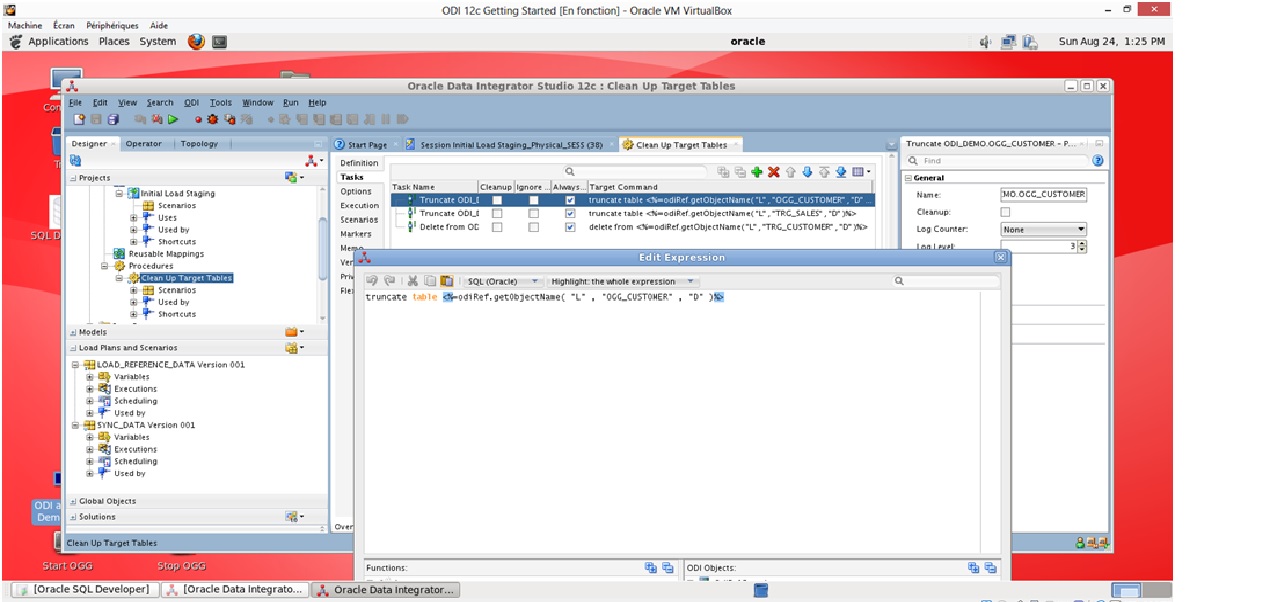
Task: Click the green Run arrow in main toolbar
Action: click(173, 119)
